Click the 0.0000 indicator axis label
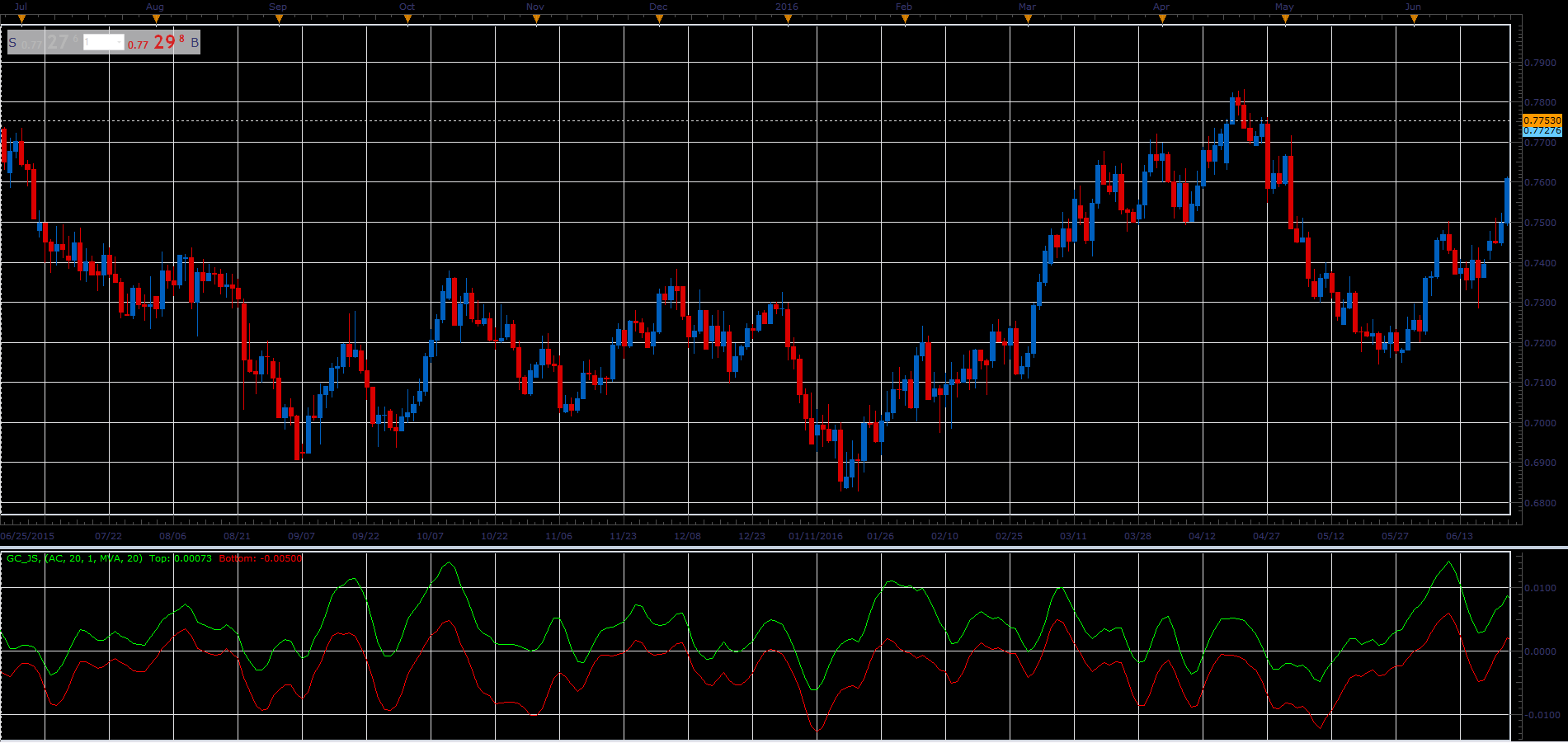Viewport: 1568px width, 743px height. (x=1540, y=651)
